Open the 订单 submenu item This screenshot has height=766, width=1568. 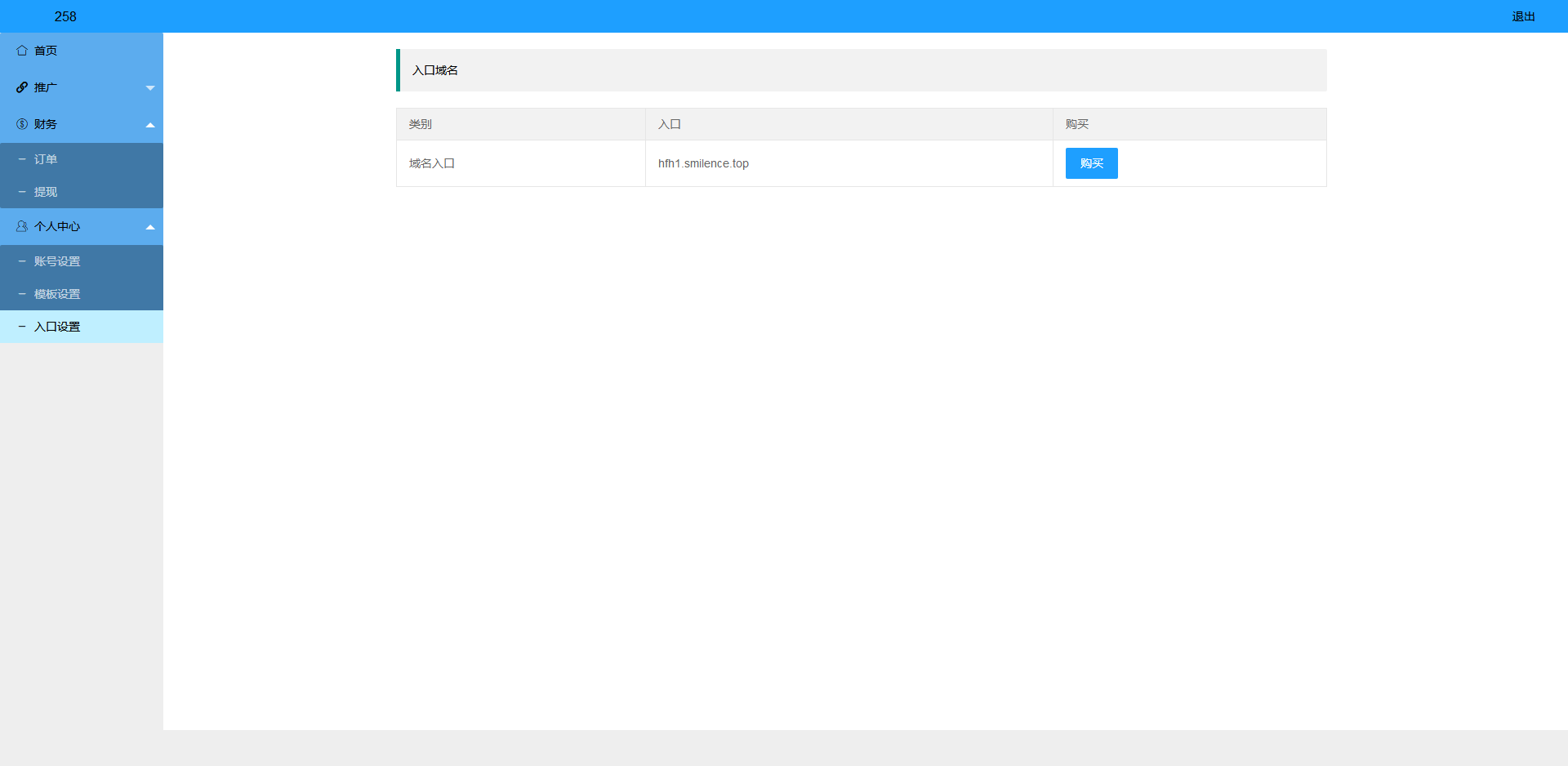click(x=46, y=159)
